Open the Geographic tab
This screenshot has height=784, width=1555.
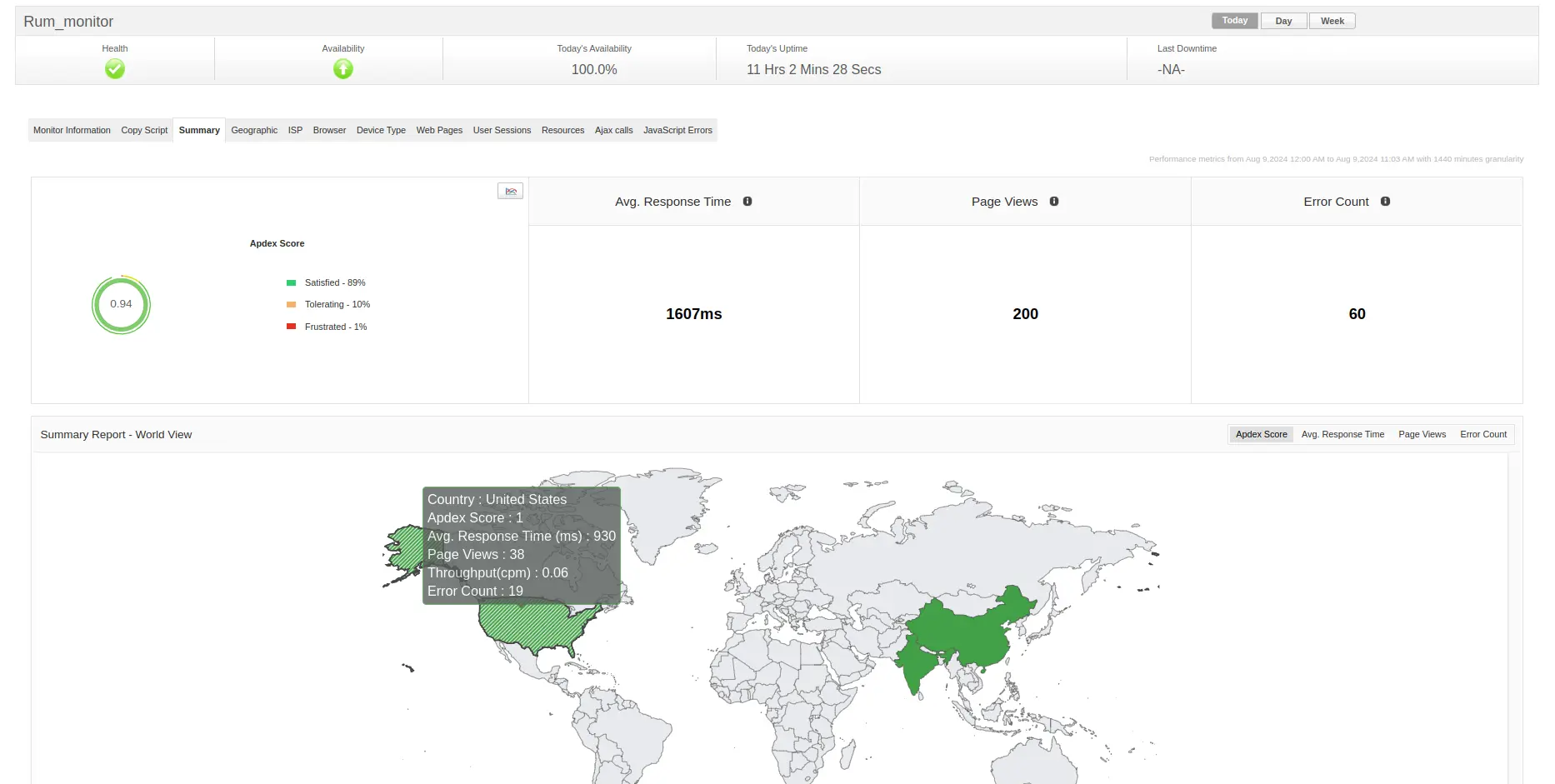coord(254,130)
